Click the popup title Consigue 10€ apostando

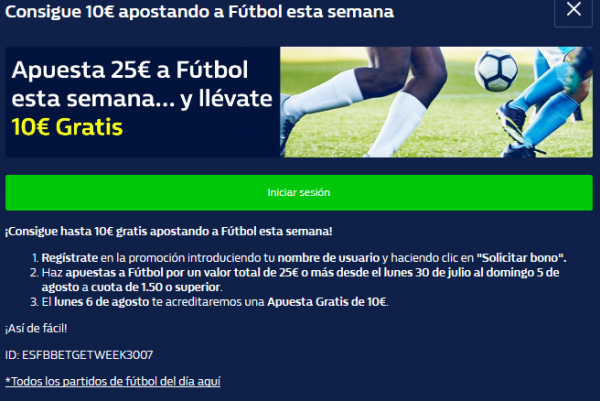pos(200,11)
